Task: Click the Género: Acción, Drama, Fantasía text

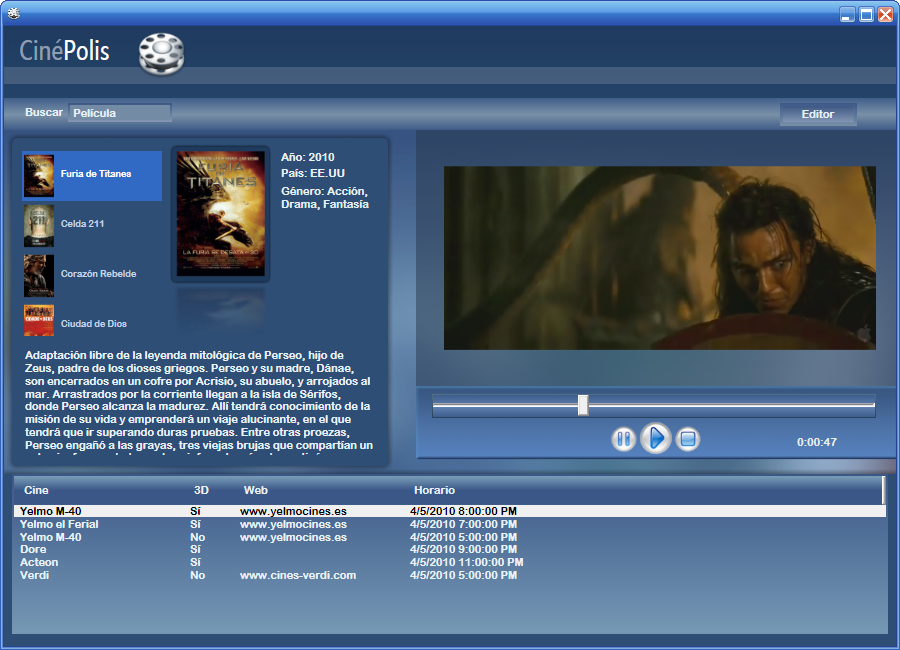Action: tap(325, 198)
